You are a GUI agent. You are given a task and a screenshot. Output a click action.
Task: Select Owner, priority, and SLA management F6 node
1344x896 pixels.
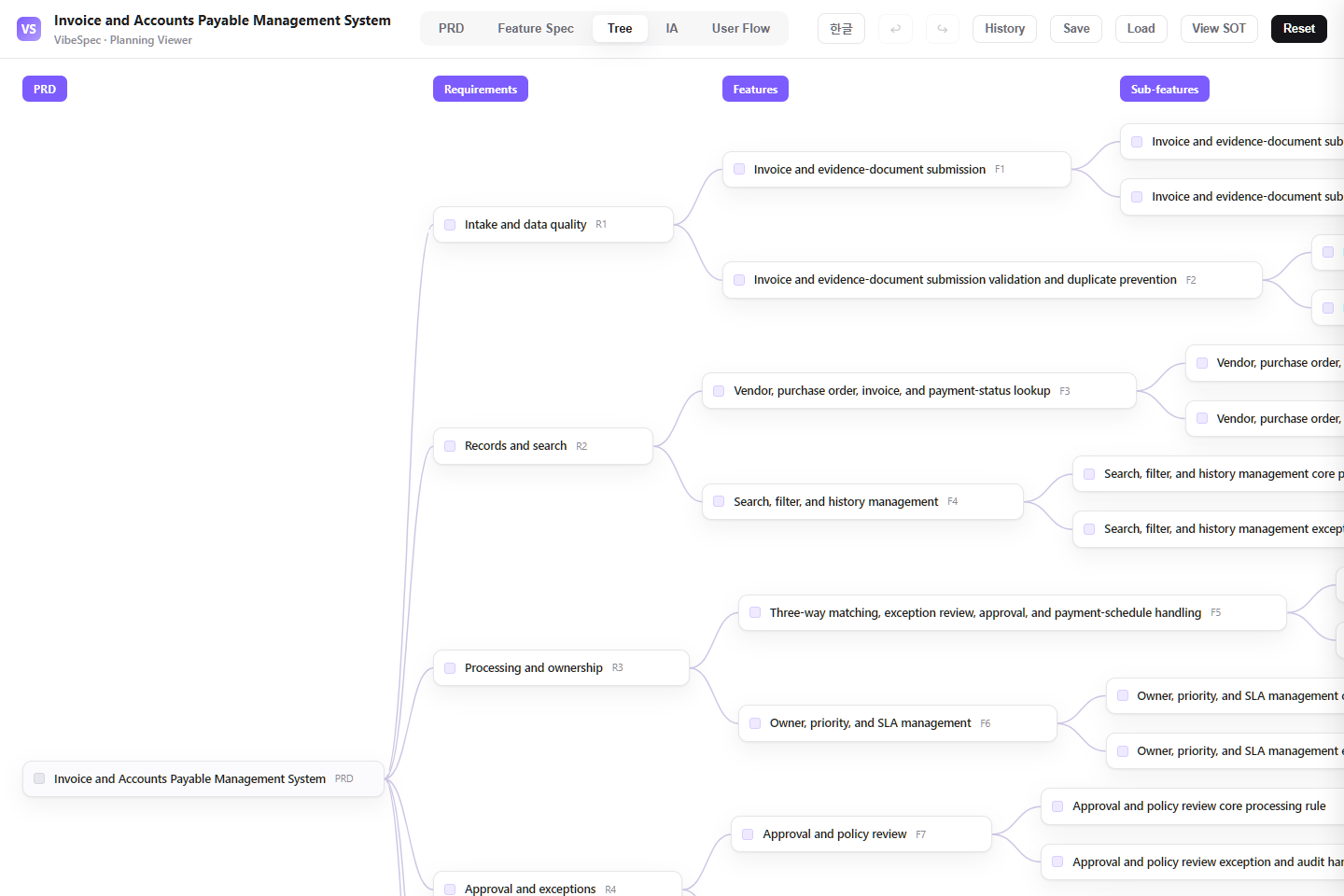(898, 723)
